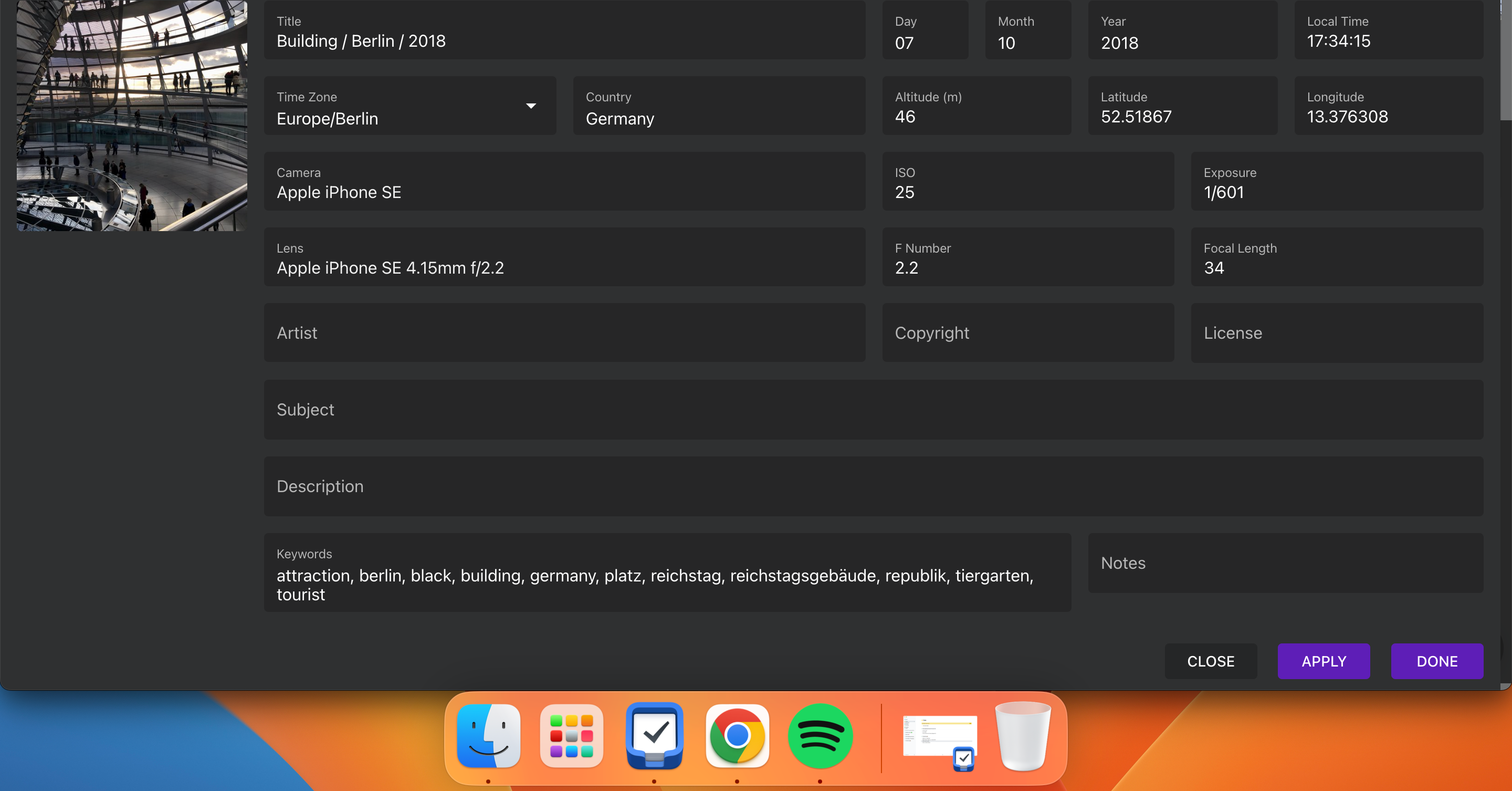The width and height of the screenshot is (1512, 791).
Task: Open Spotify from the dock
Action: (820, 736)
